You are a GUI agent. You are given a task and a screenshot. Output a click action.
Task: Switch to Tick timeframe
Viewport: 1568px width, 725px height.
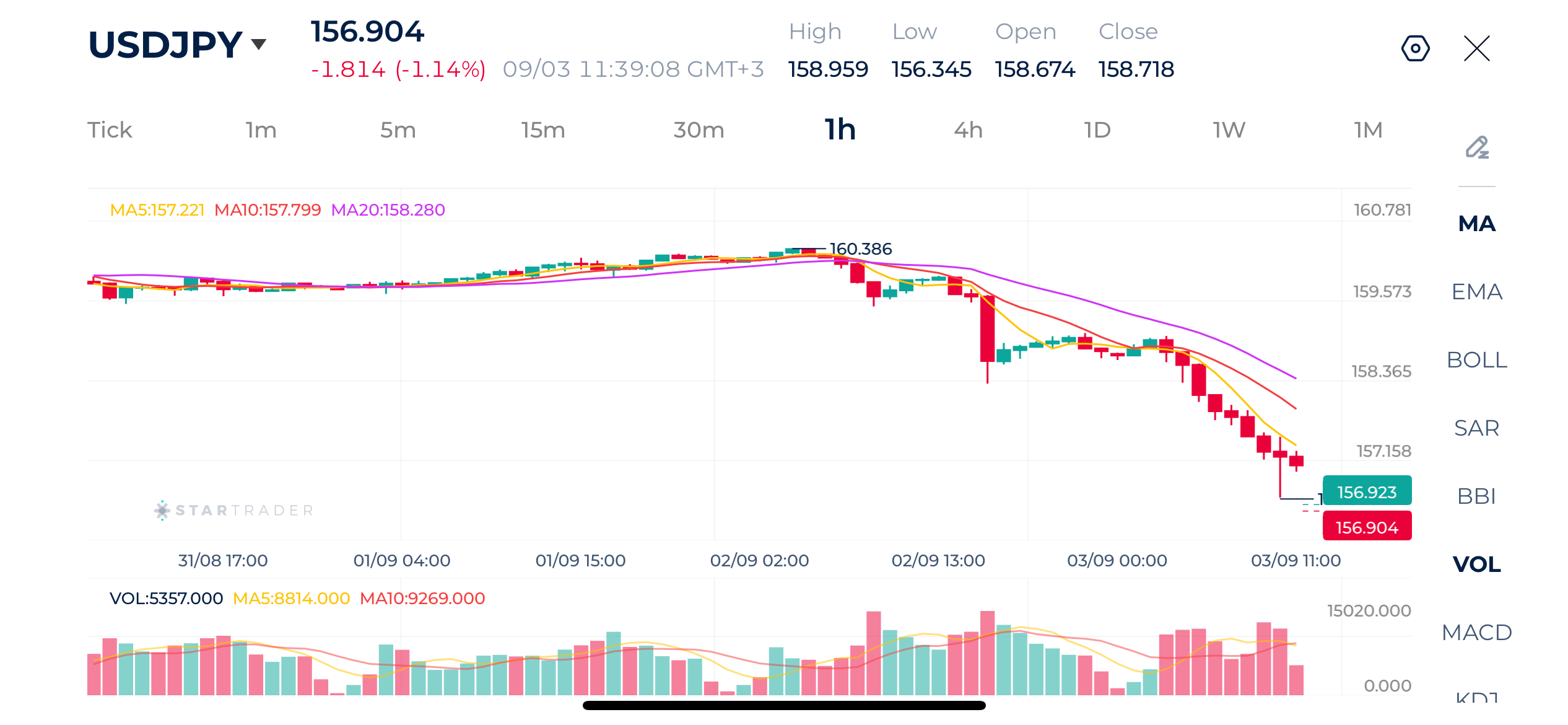point(110,130)
